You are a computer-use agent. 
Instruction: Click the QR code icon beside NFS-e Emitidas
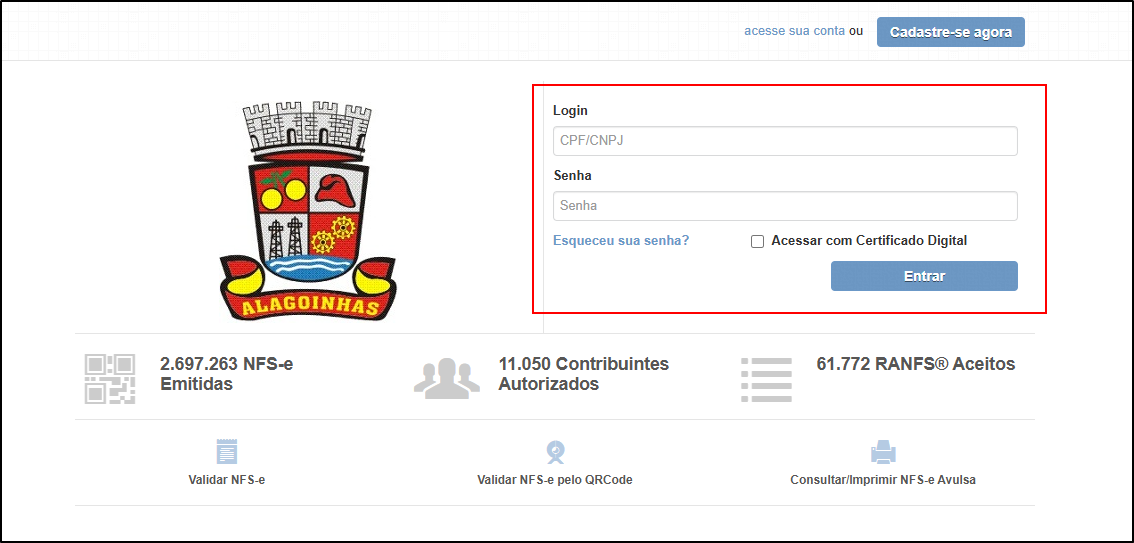[x=110, y=378]
